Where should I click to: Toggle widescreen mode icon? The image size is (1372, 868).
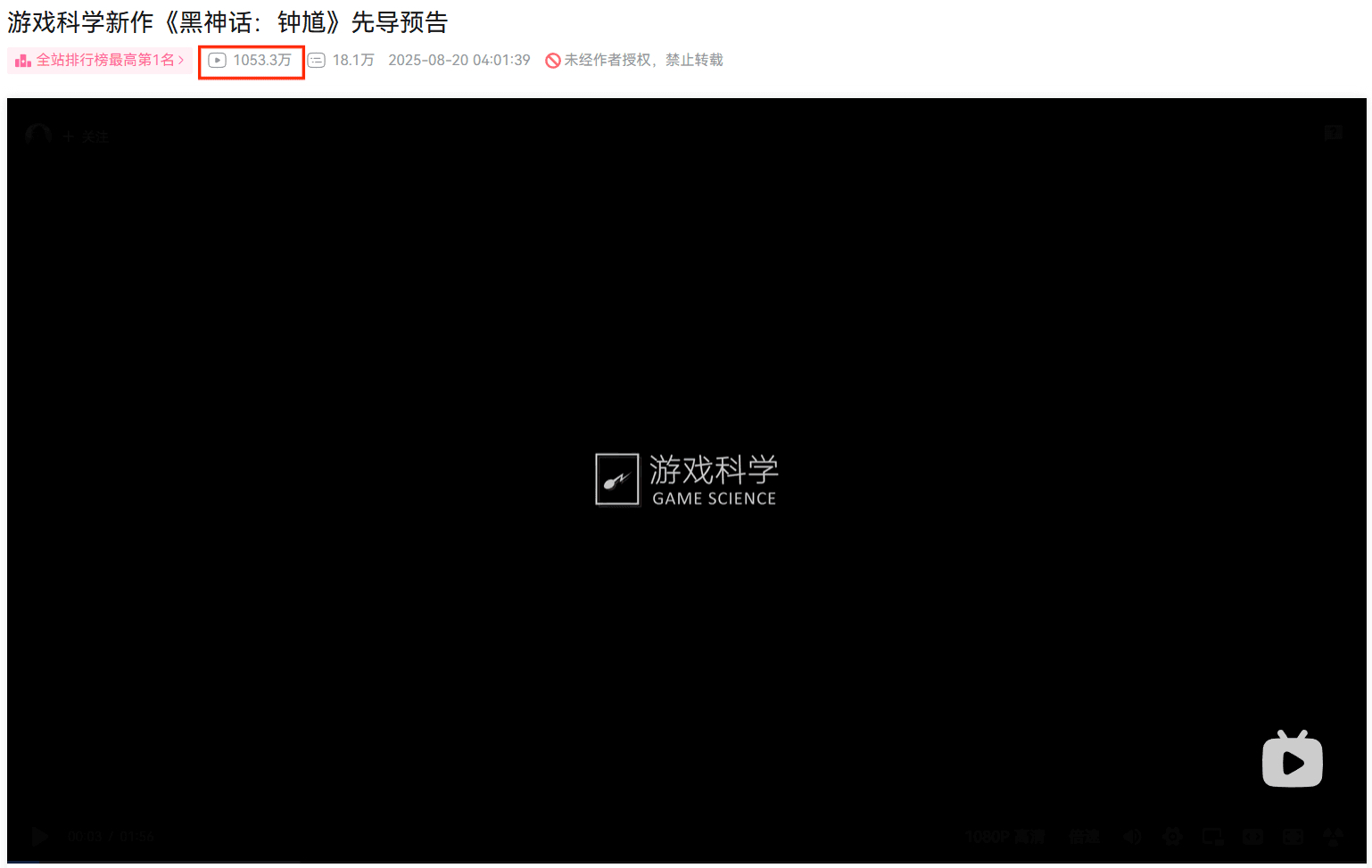1252,837
